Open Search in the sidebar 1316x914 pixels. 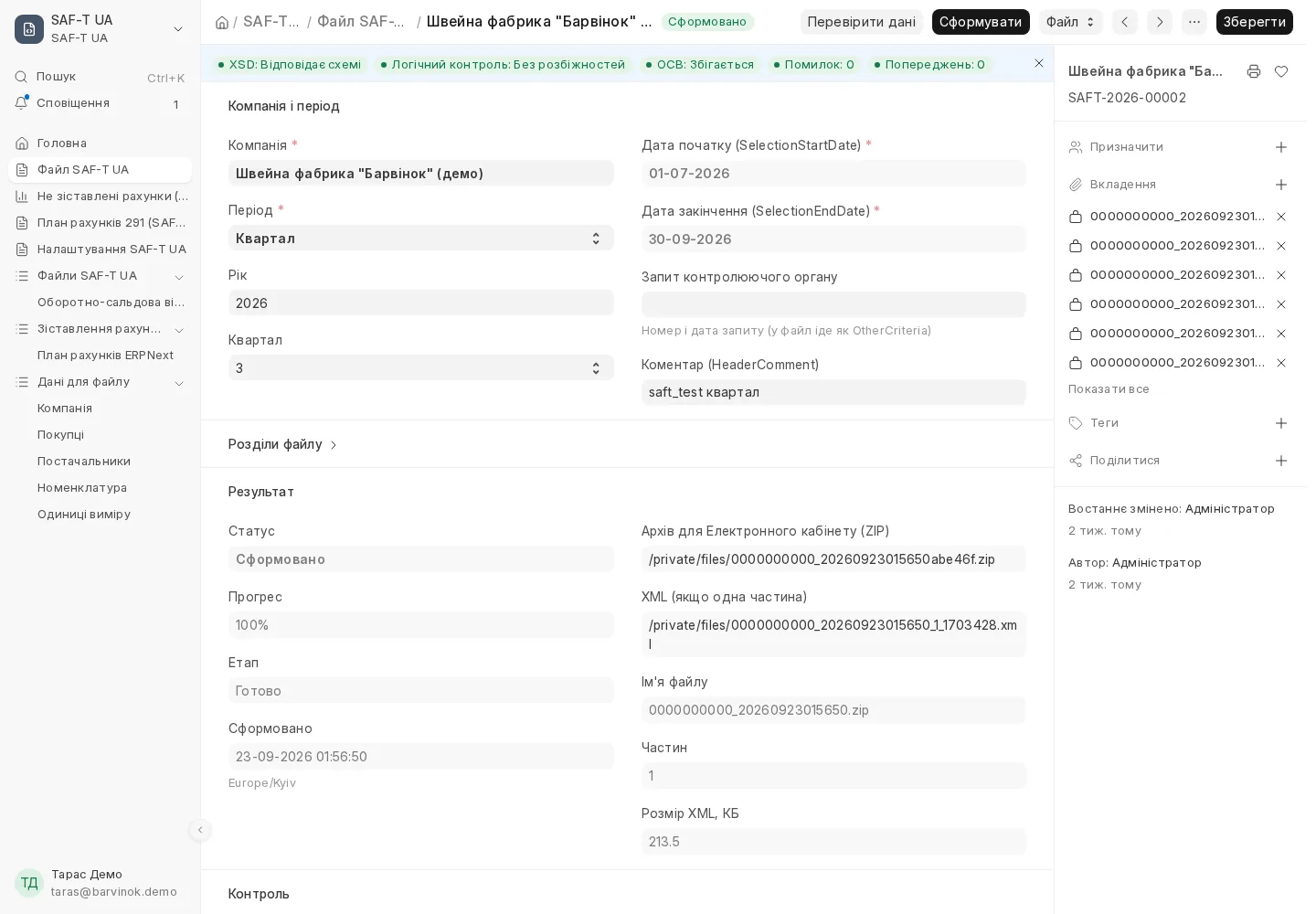pyautogui.click(x=101, y=77)
